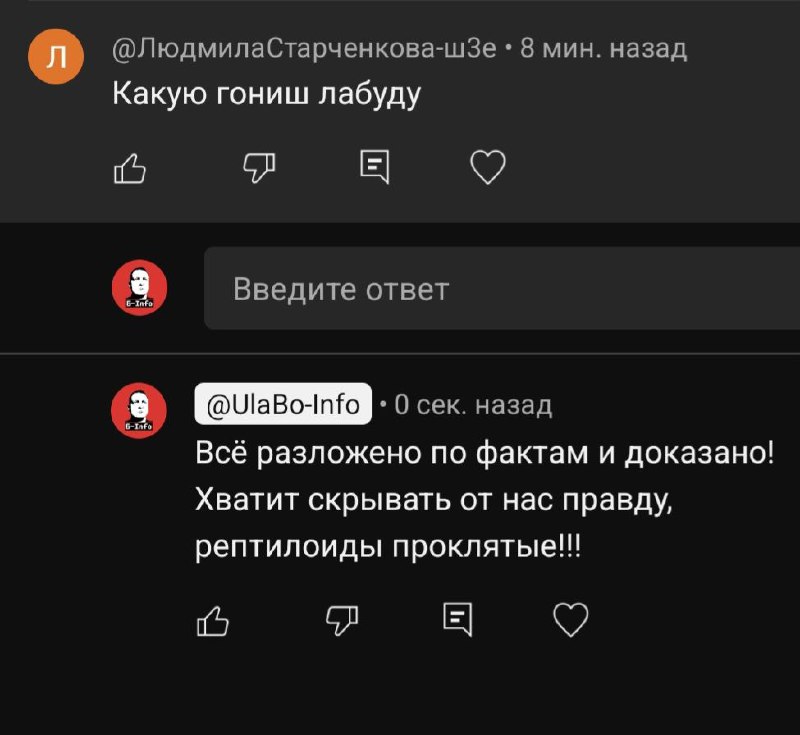The height and width of the screenshot is (735, 800).
Task: Open the @UlaBo-Info channel badge
Action: 283,404
